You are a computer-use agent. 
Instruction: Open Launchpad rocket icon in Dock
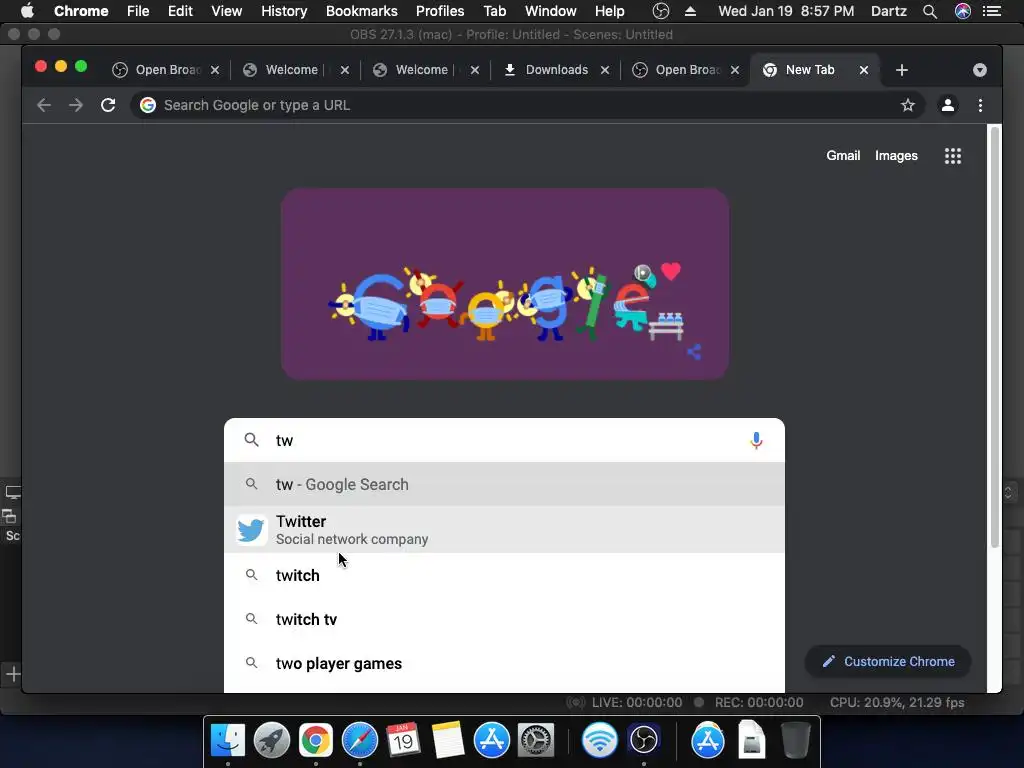pyautogui.click(x=272, y=740)
